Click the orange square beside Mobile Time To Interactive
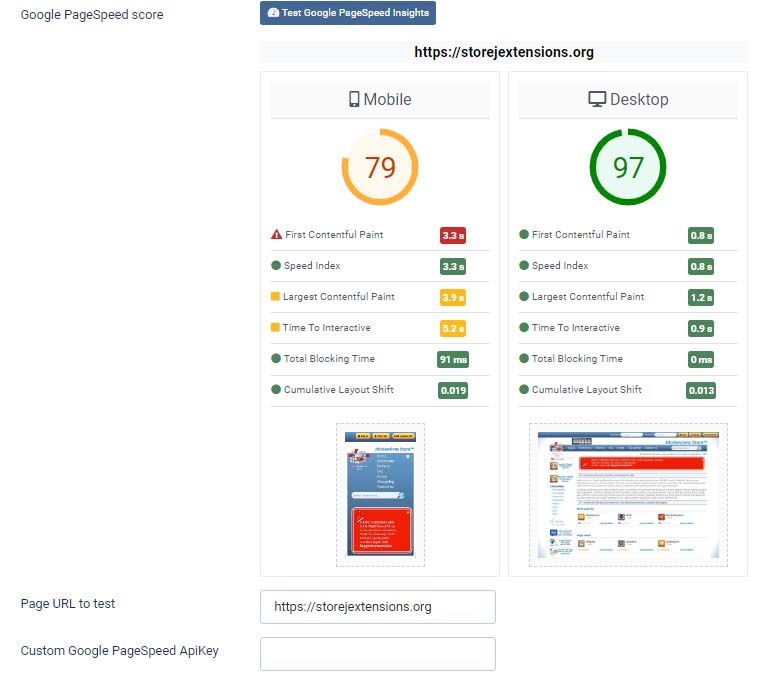Image resolution: width=767 pixels, height=679 pixels. point(275,327)
